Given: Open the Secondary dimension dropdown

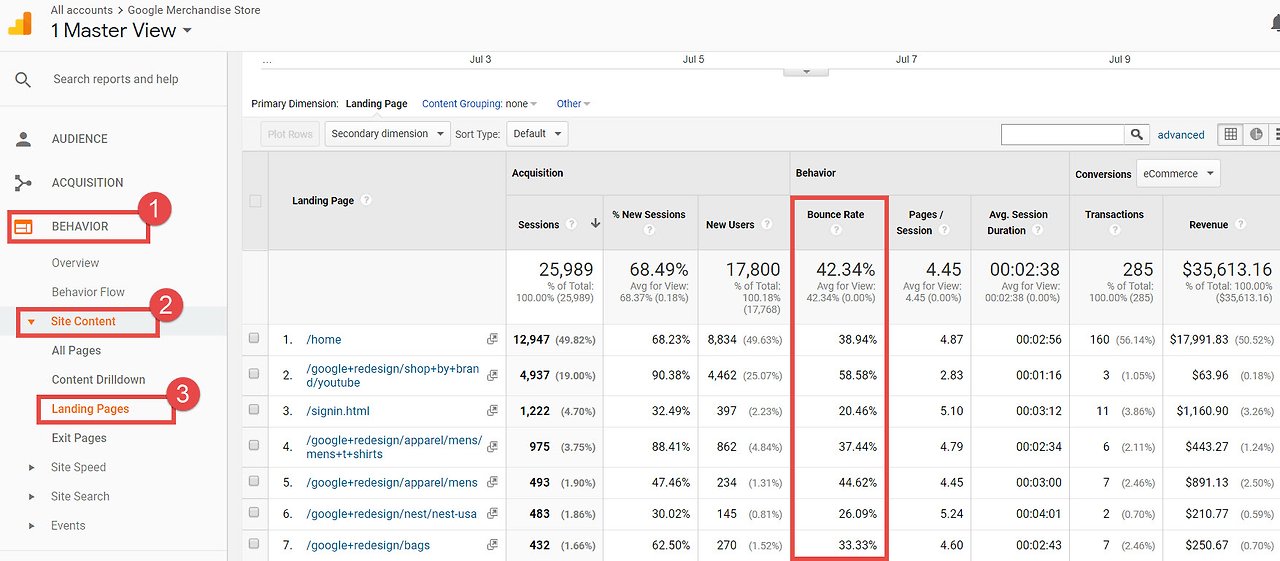Looking at the screenshot, I should pyautogui.click(x=387, y=134).
